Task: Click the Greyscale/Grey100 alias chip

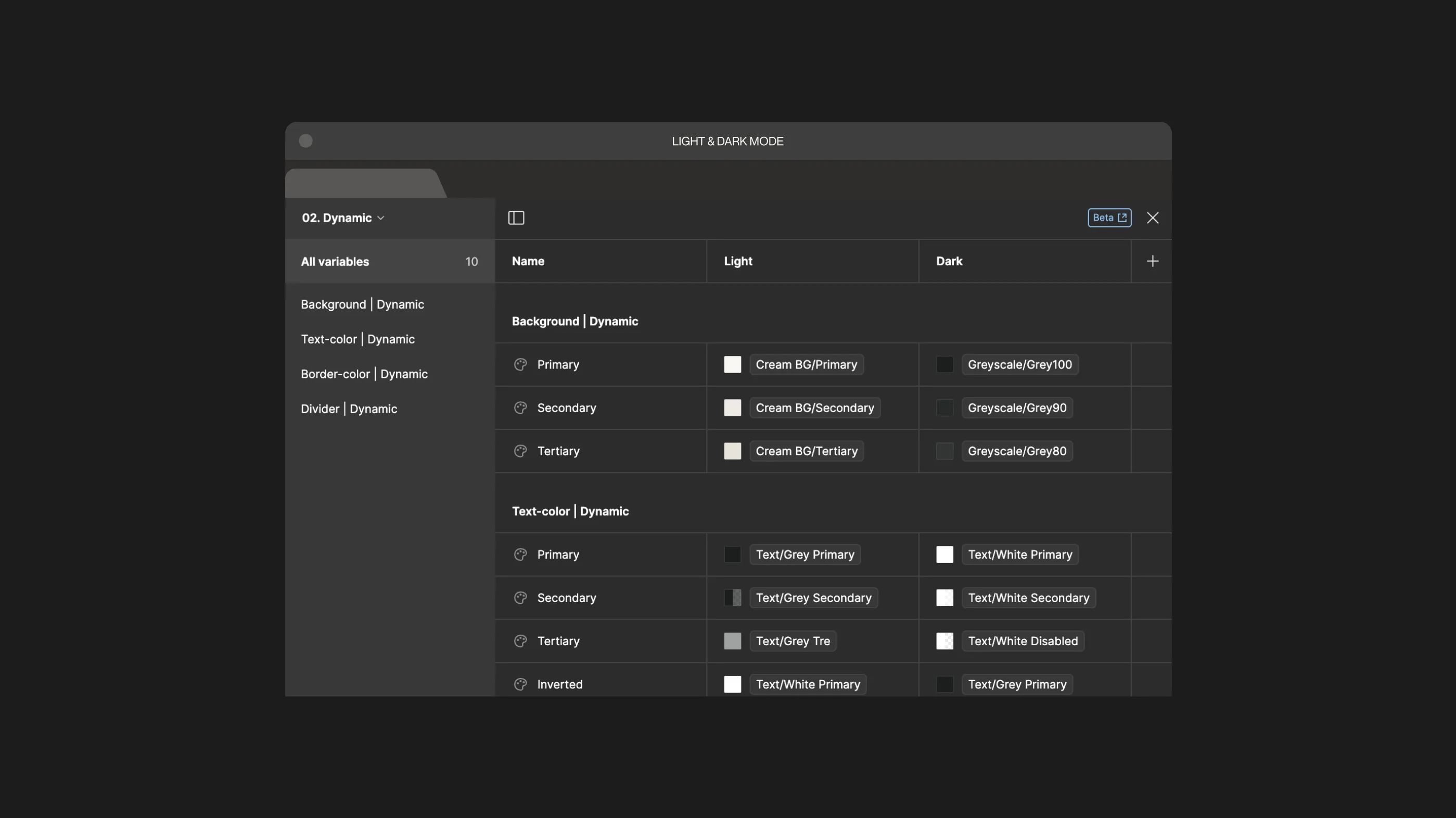Action: pos(1019,365)
